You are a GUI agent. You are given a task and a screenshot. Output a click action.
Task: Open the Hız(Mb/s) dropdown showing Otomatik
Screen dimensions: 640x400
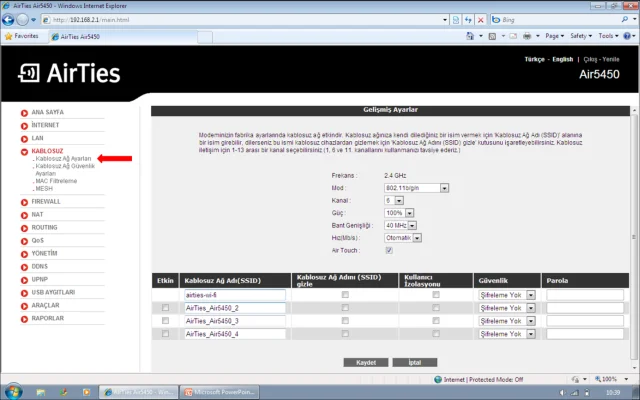(x=403, y=238)
